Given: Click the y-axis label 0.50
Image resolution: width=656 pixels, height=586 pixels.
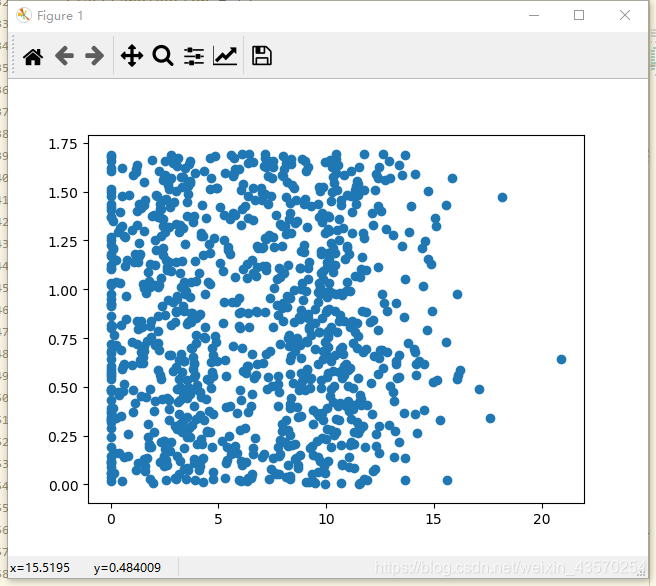Looking at the screenshot, I should coord(63,388).
